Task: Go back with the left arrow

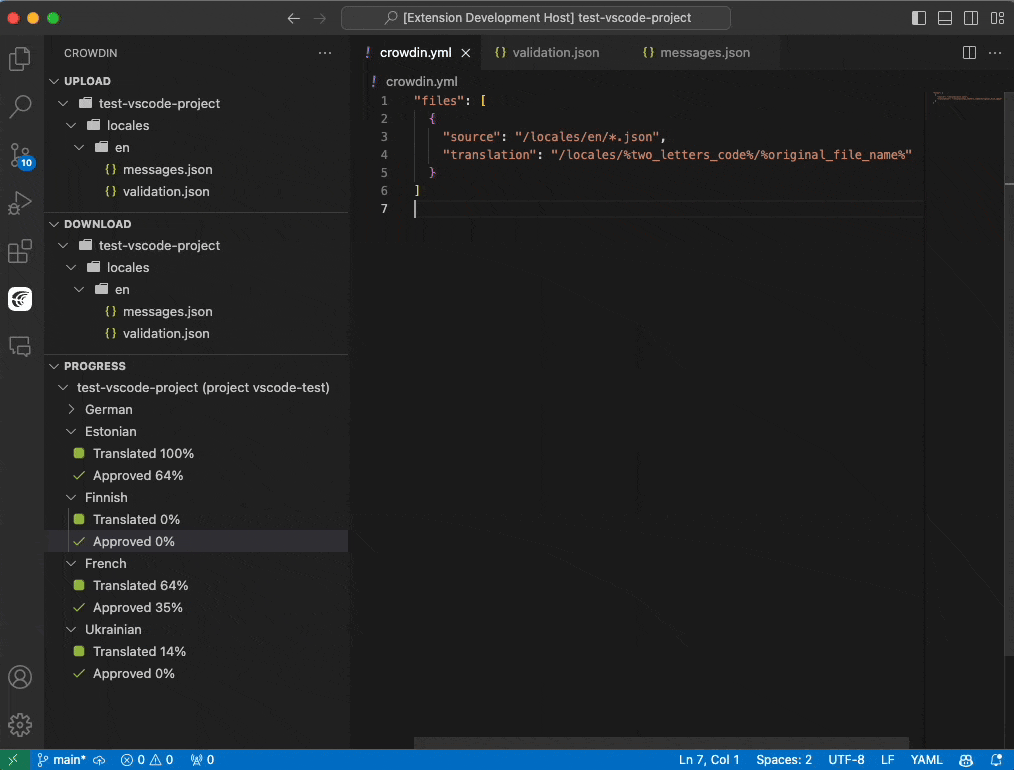Action: coord(294,18)
